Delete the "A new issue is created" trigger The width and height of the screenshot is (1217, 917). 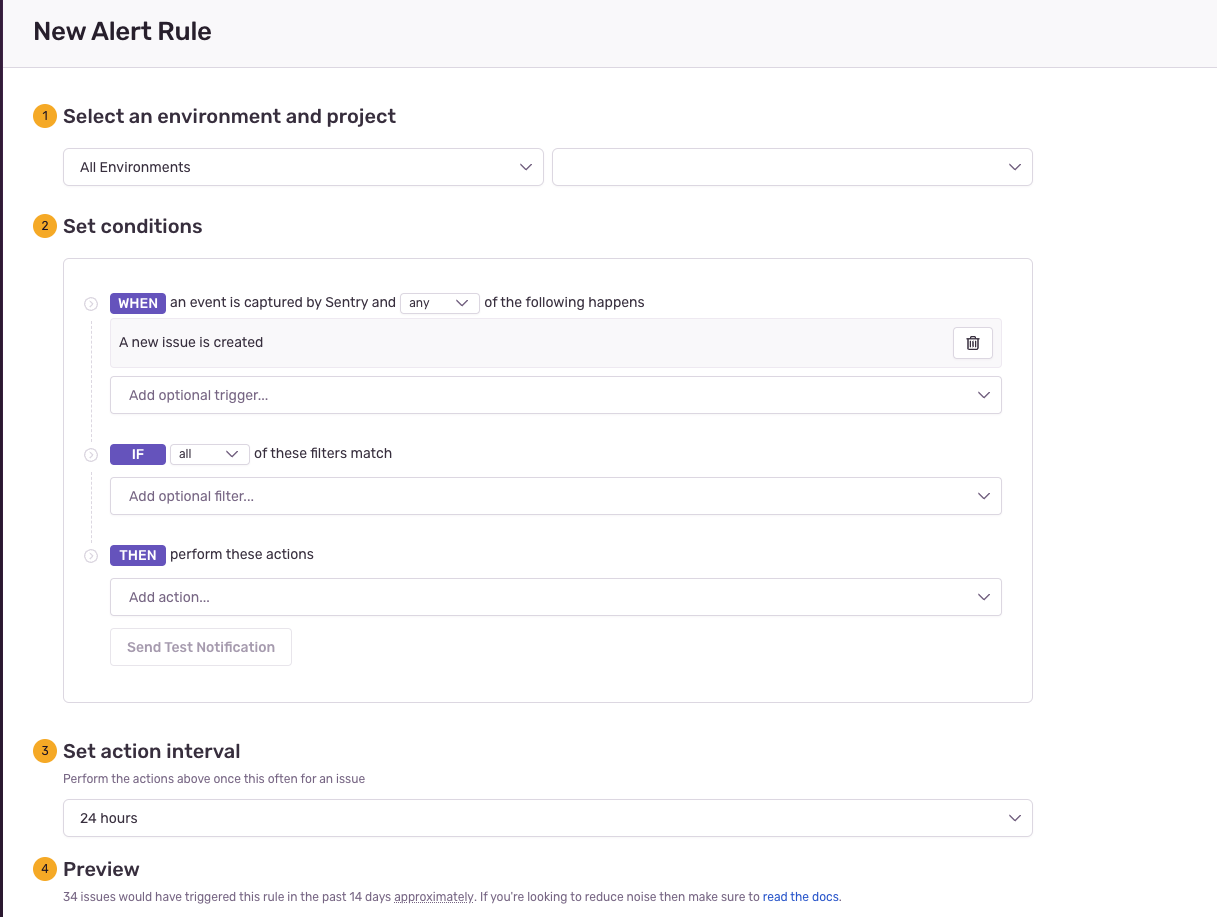pyautogui.click(x=972, y=343)
